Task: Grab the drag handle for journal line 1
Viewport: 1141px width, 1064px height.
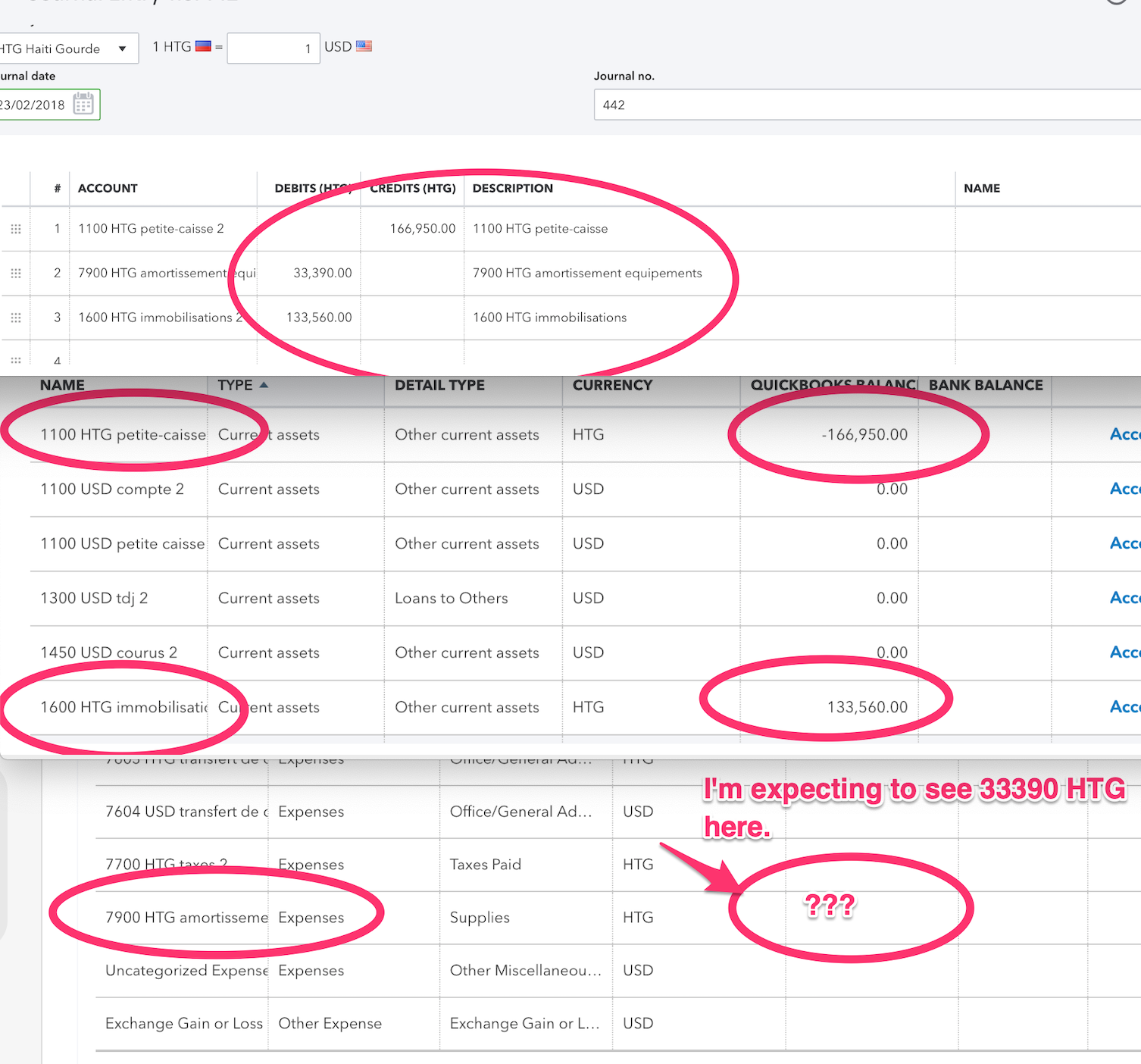Action: (16, 229)
